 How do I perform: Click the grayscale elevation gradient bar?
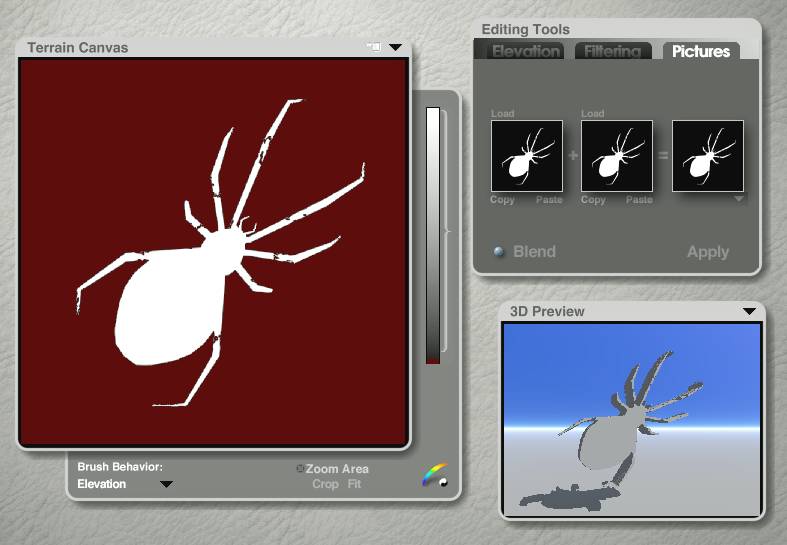433,235
